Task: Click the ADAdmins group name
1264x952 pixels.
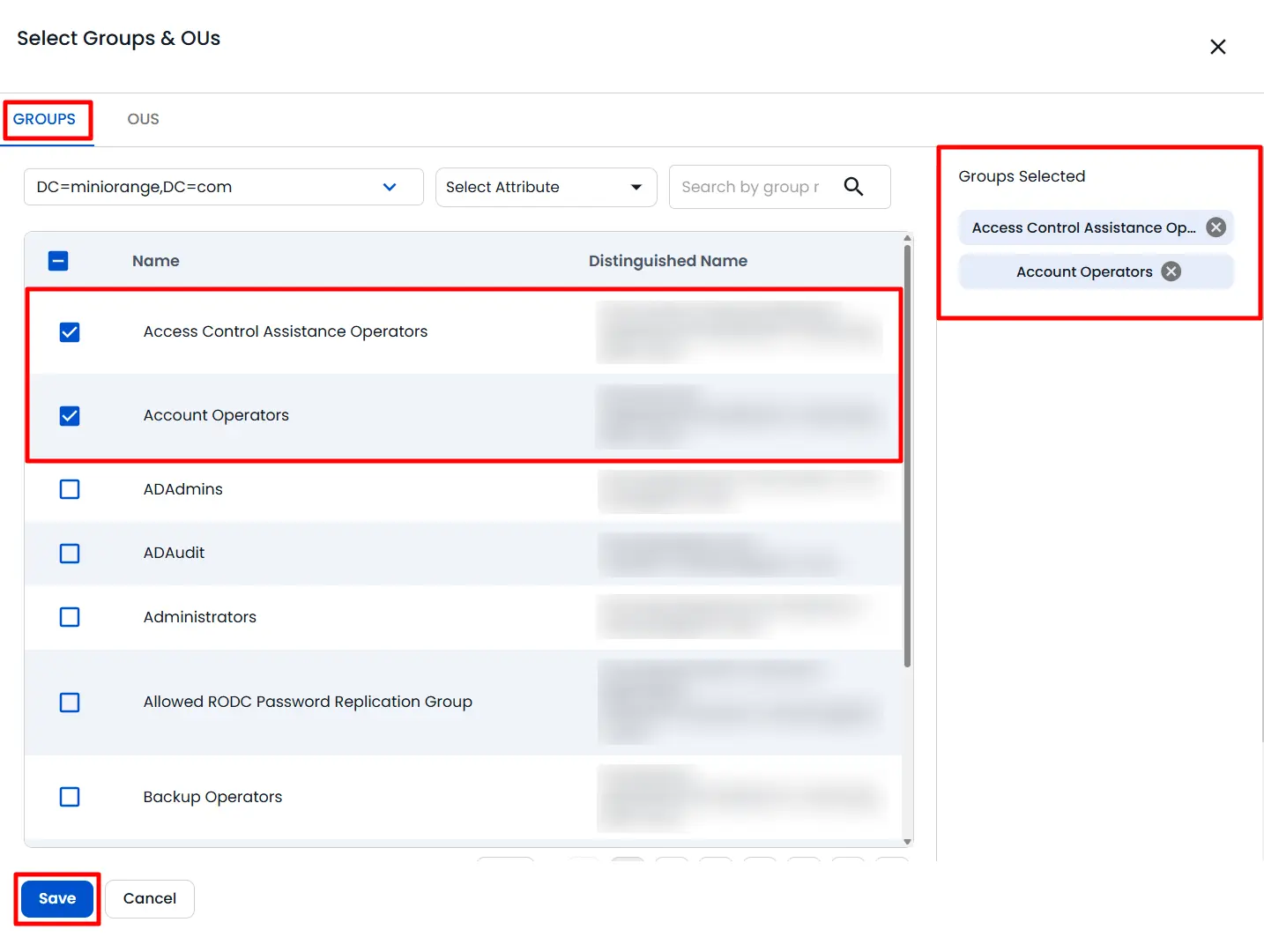Action: 183,489
